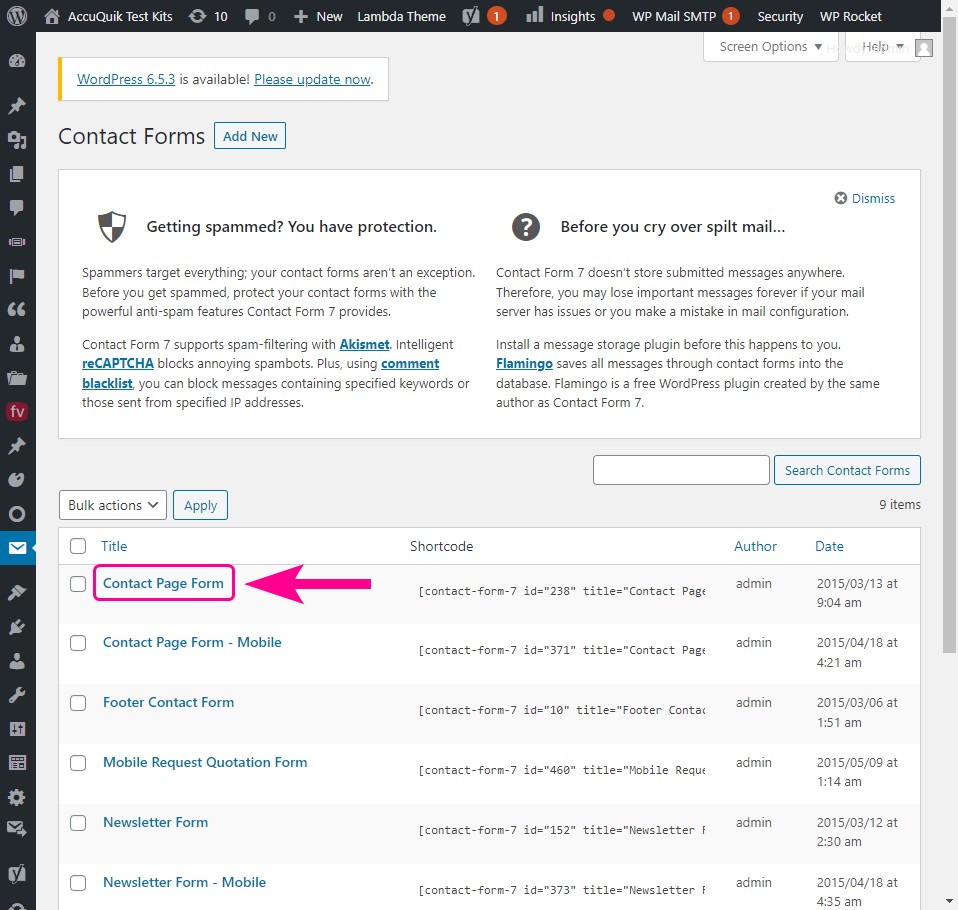The image size is (958, 910).
Task: Open the Flamingo plugin link
Action: (x=524, y=364)
